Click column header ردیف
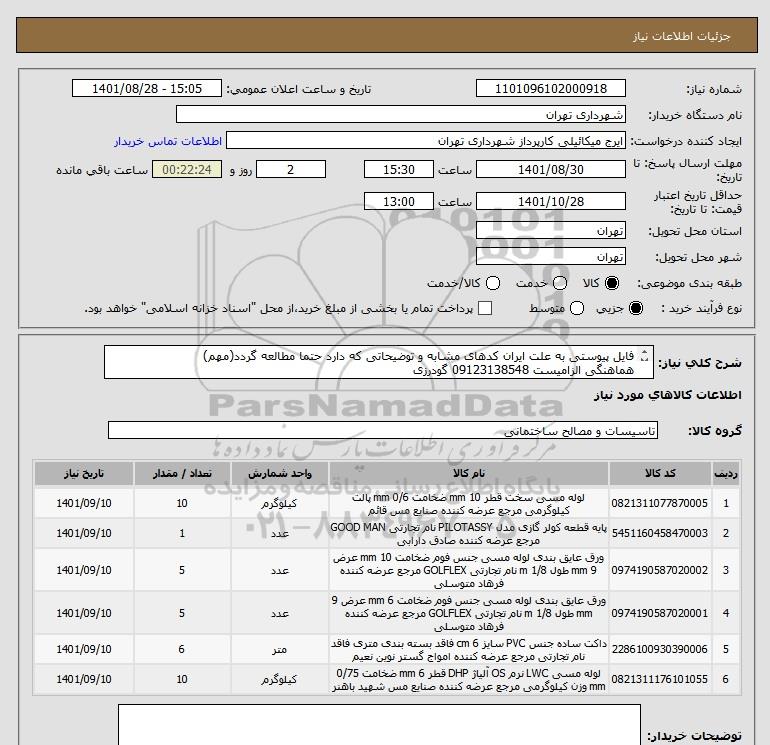The image size is (770, 745). point(726,473)
